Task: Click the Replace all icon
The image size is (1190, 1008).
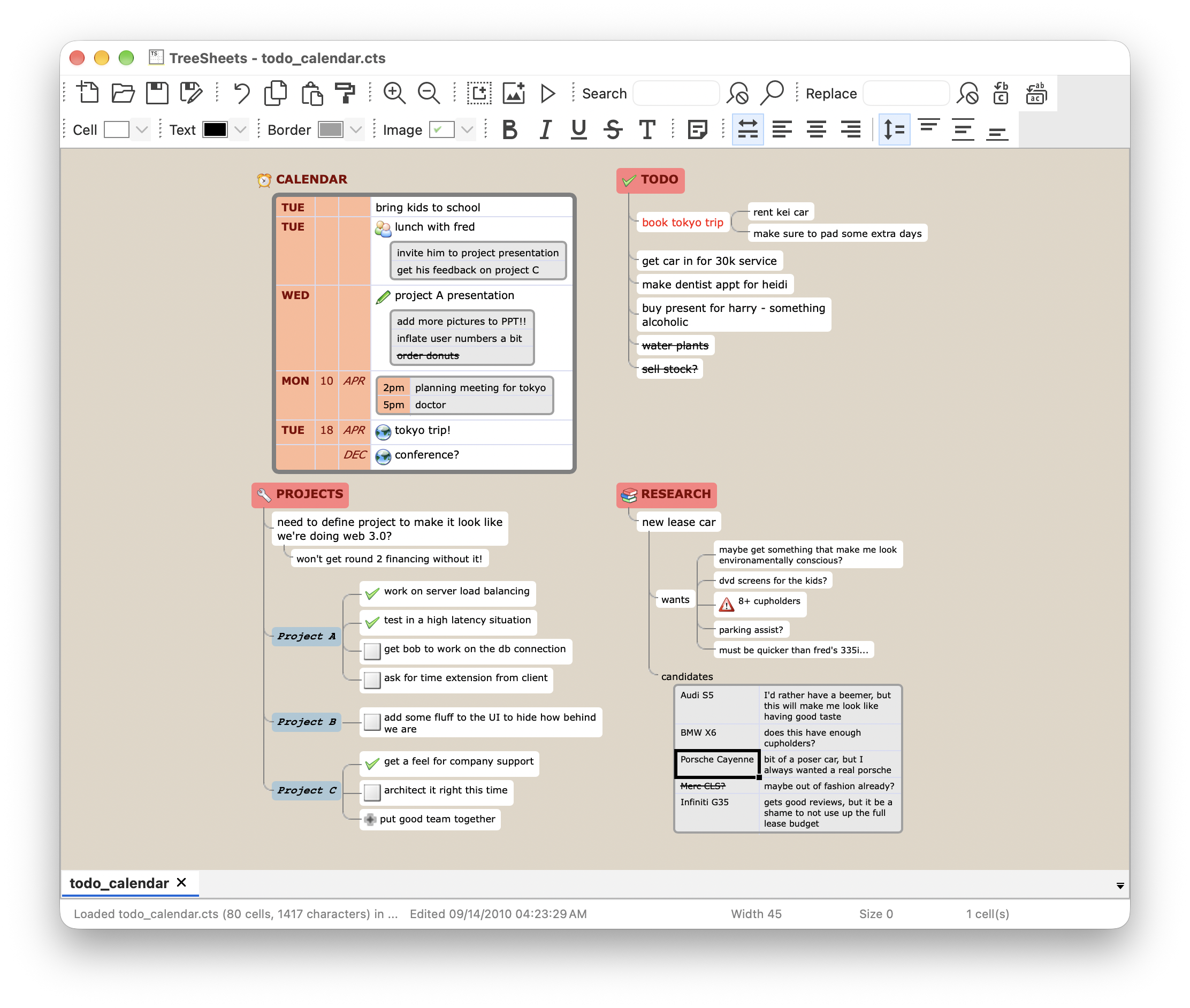Action: tap(1036, 93)
